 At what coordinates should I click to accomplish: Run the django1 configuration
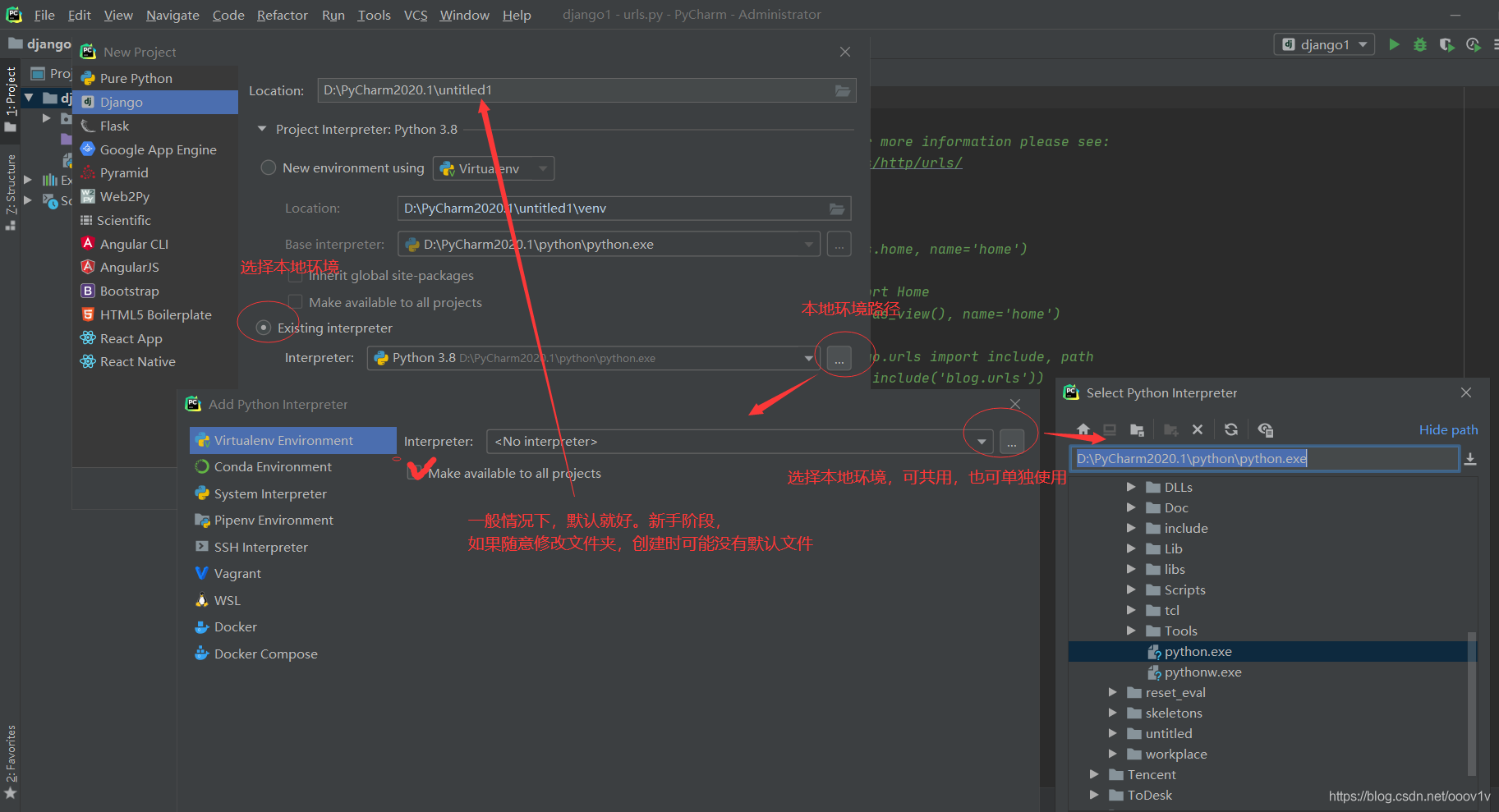pos(1394,44)
